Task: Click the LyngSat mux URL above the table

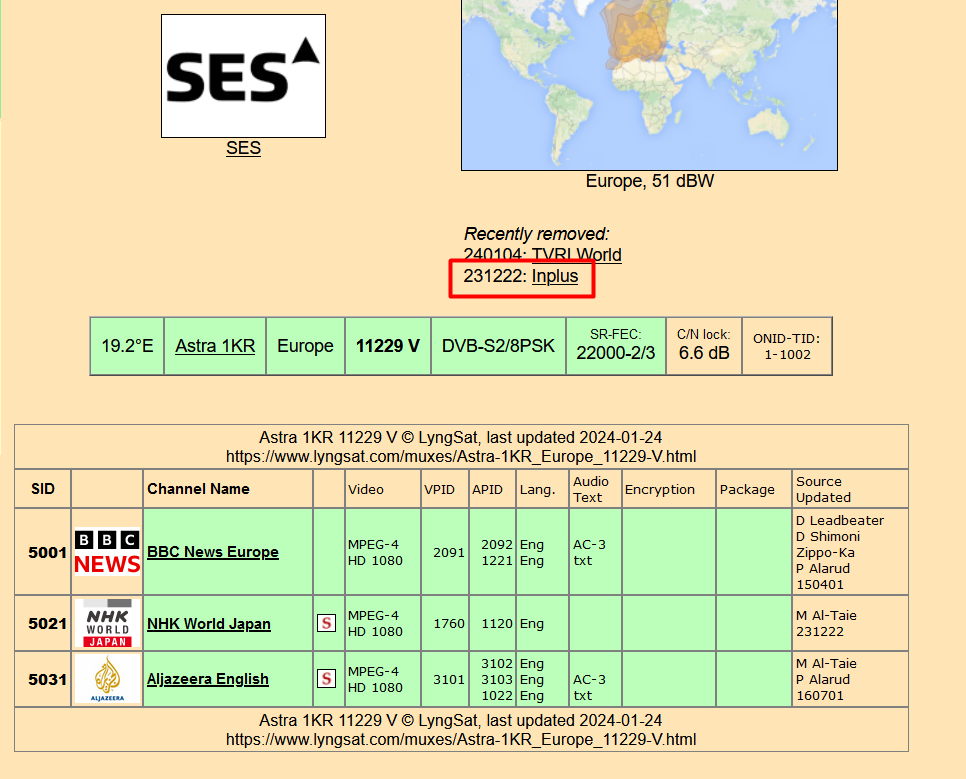Action: pyautogui.click(x=461, y=457)
